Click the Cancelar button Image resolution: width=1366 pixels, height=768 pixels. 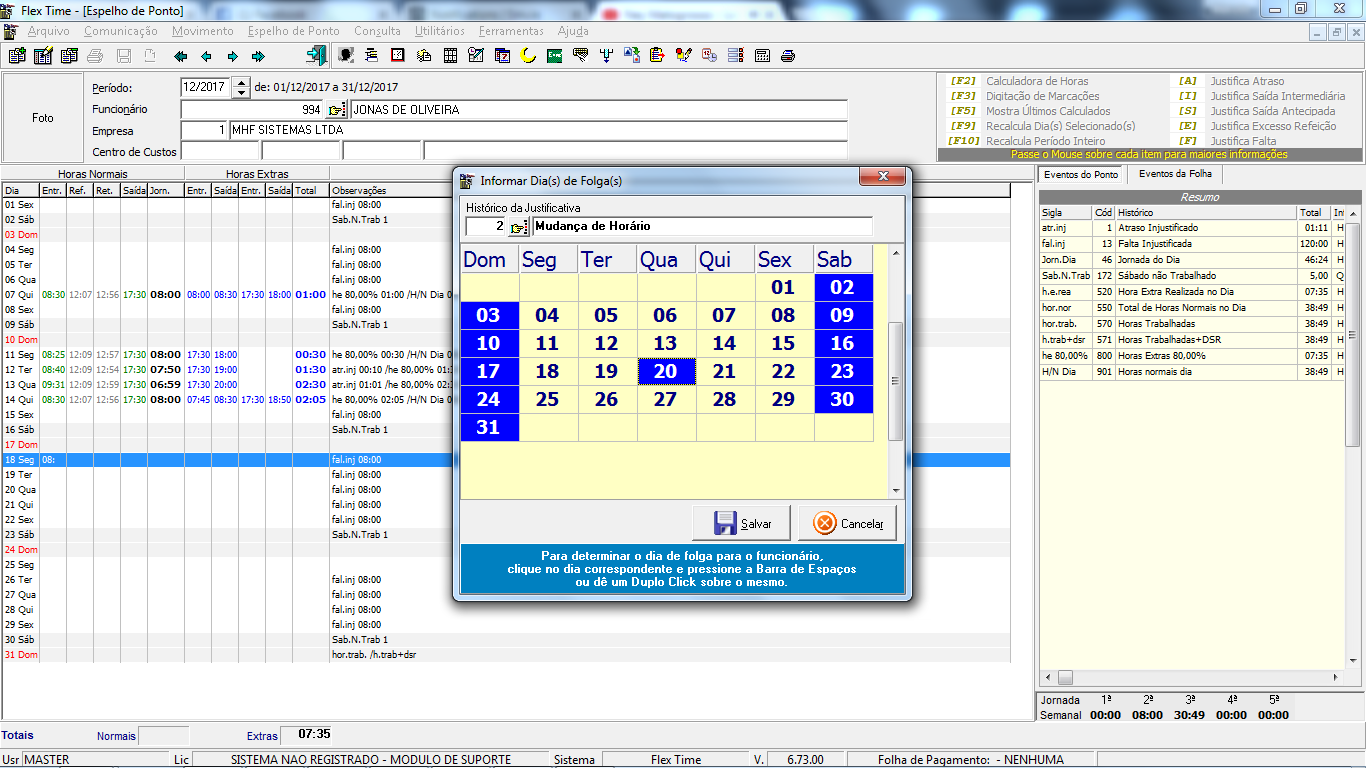point(848,523)
